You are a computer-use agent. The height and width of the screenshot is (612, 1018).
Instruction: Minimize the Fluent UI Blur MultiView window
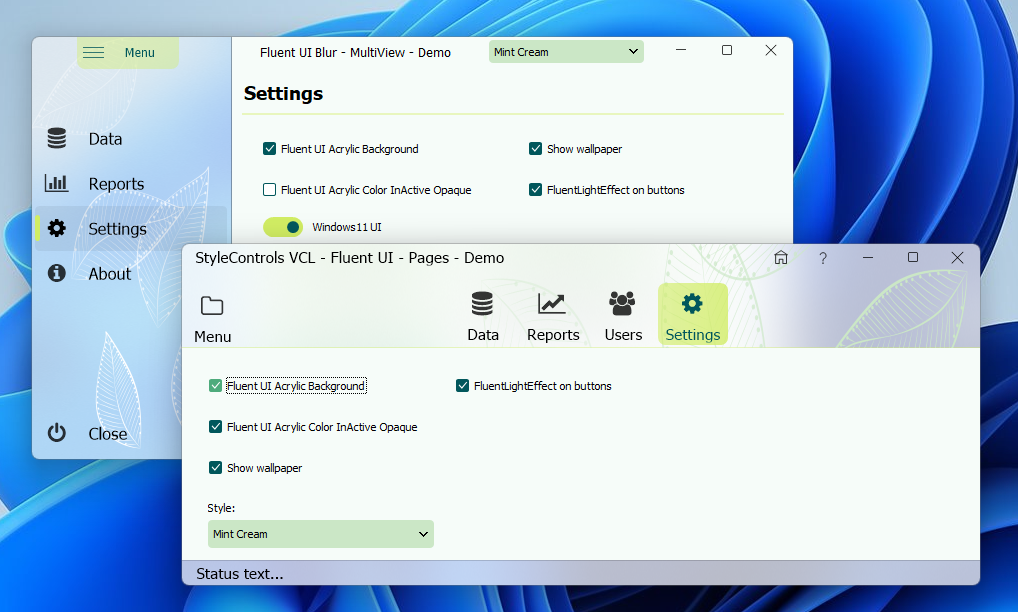click(x=681, y=50)
